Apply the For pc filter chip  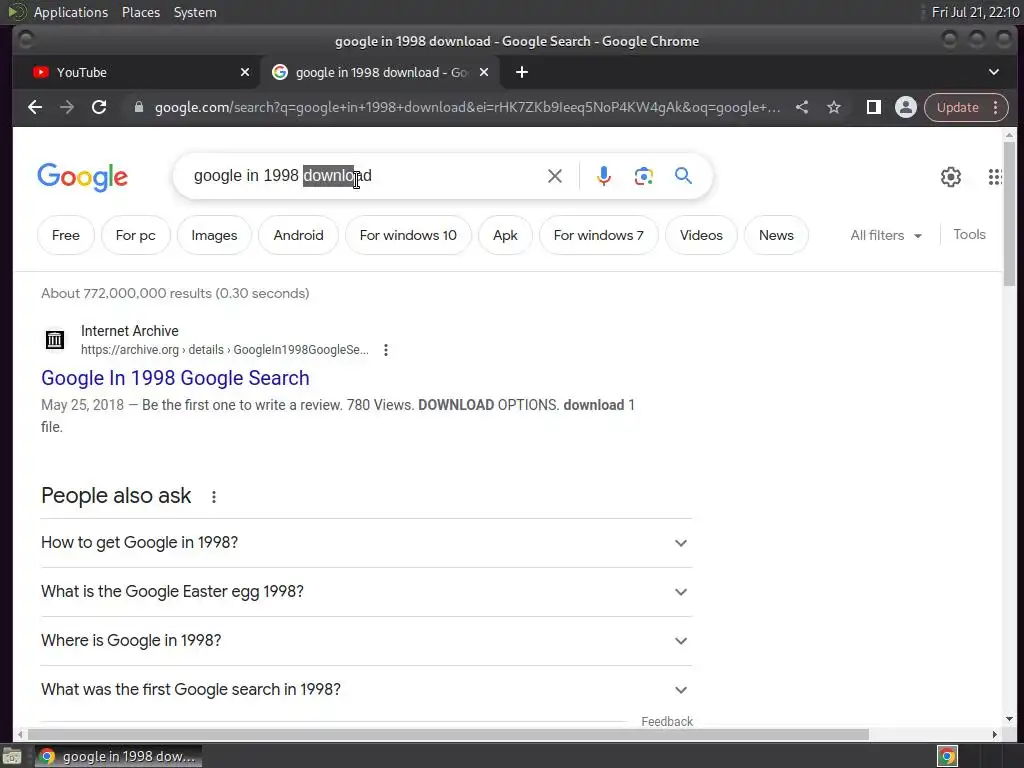pyautogui.click(x=136, y=235)
